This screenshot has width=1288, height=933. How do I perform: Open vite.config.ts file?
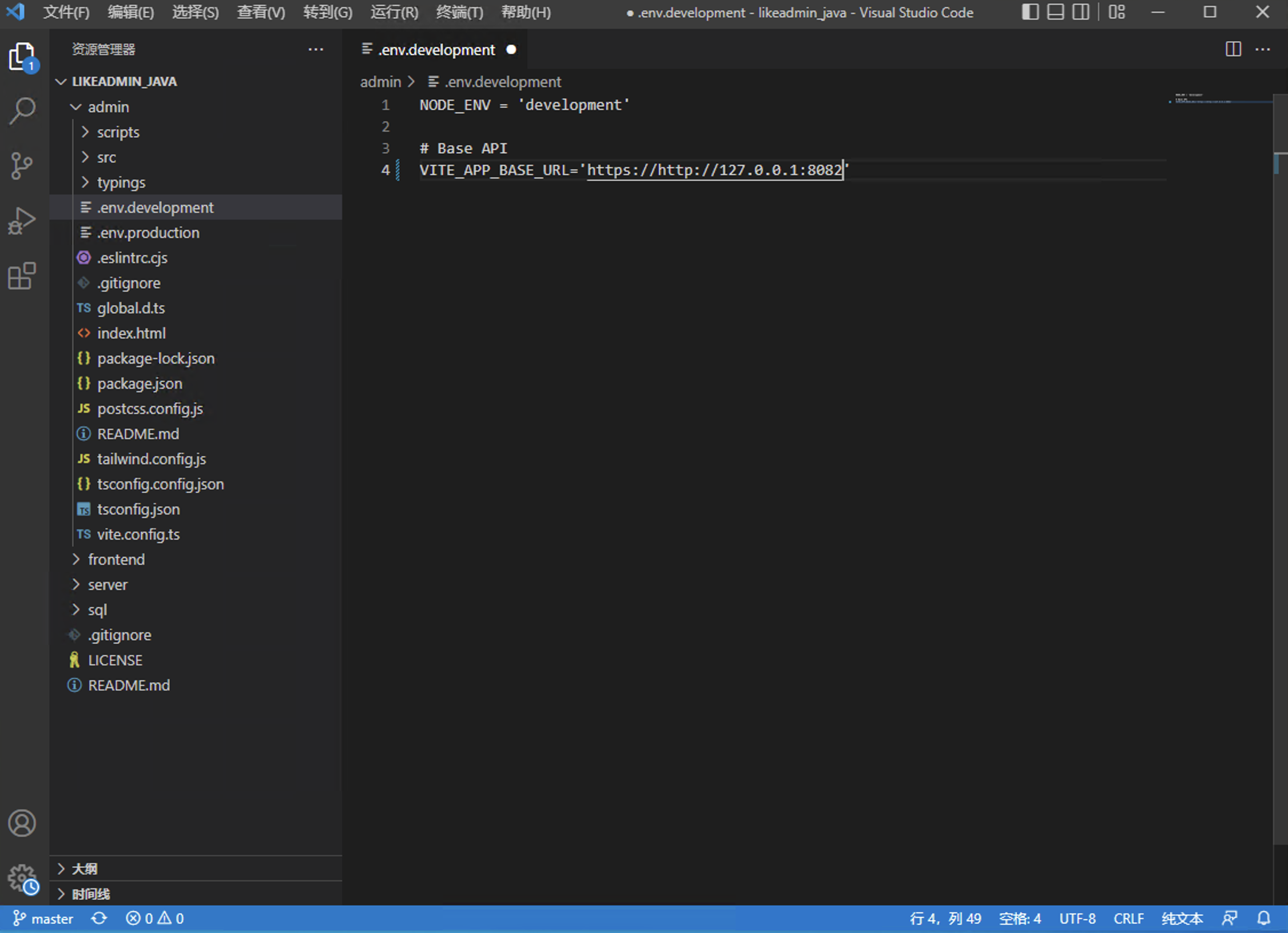pos(196,535)
